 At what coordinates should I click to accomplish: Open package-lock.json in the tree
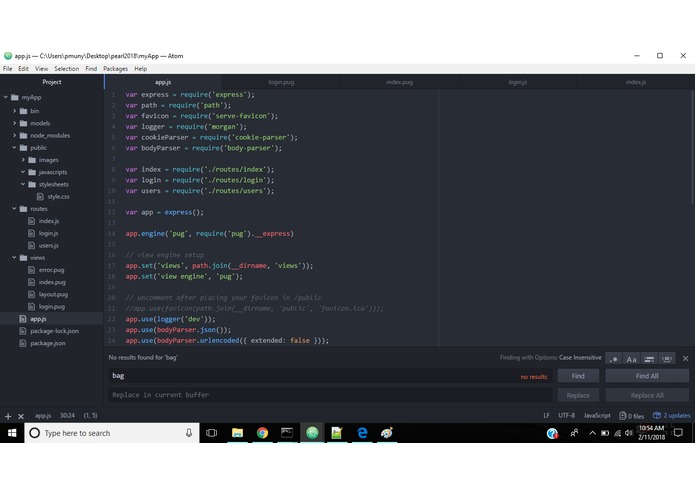click(x=54, y=331)
